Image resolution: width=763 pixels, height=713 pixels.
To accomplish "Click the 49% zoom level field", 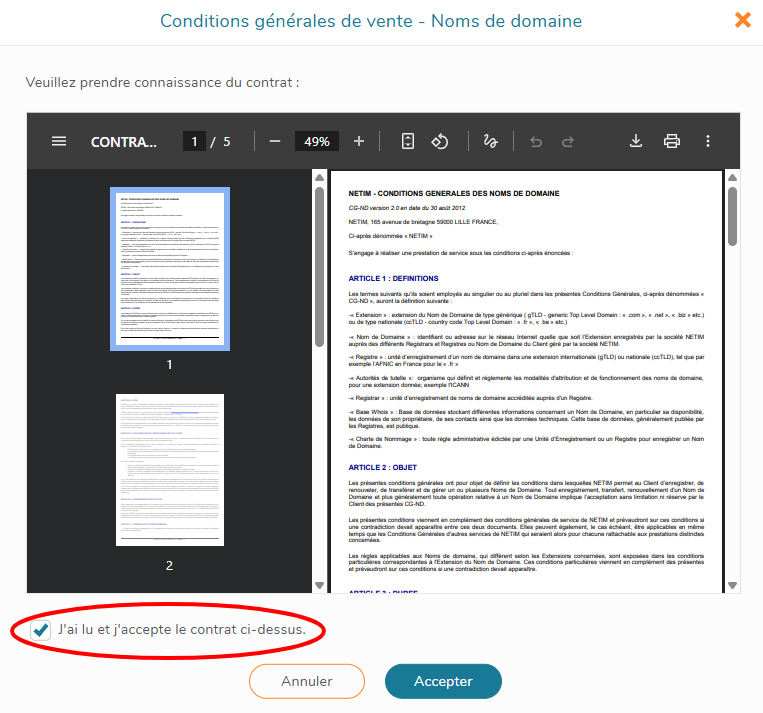I will pyautogui.click(x=317, y=141).
